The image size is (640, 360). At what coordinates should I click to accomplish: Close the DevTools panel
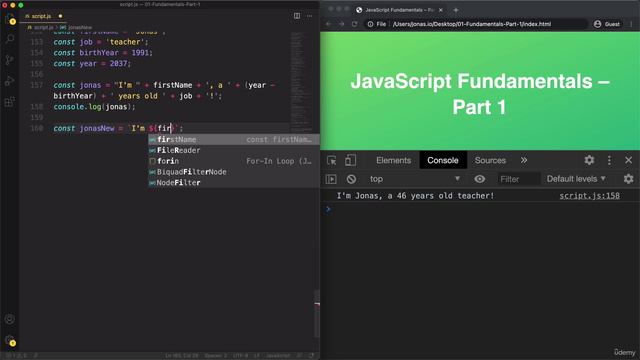pos(629,160)
